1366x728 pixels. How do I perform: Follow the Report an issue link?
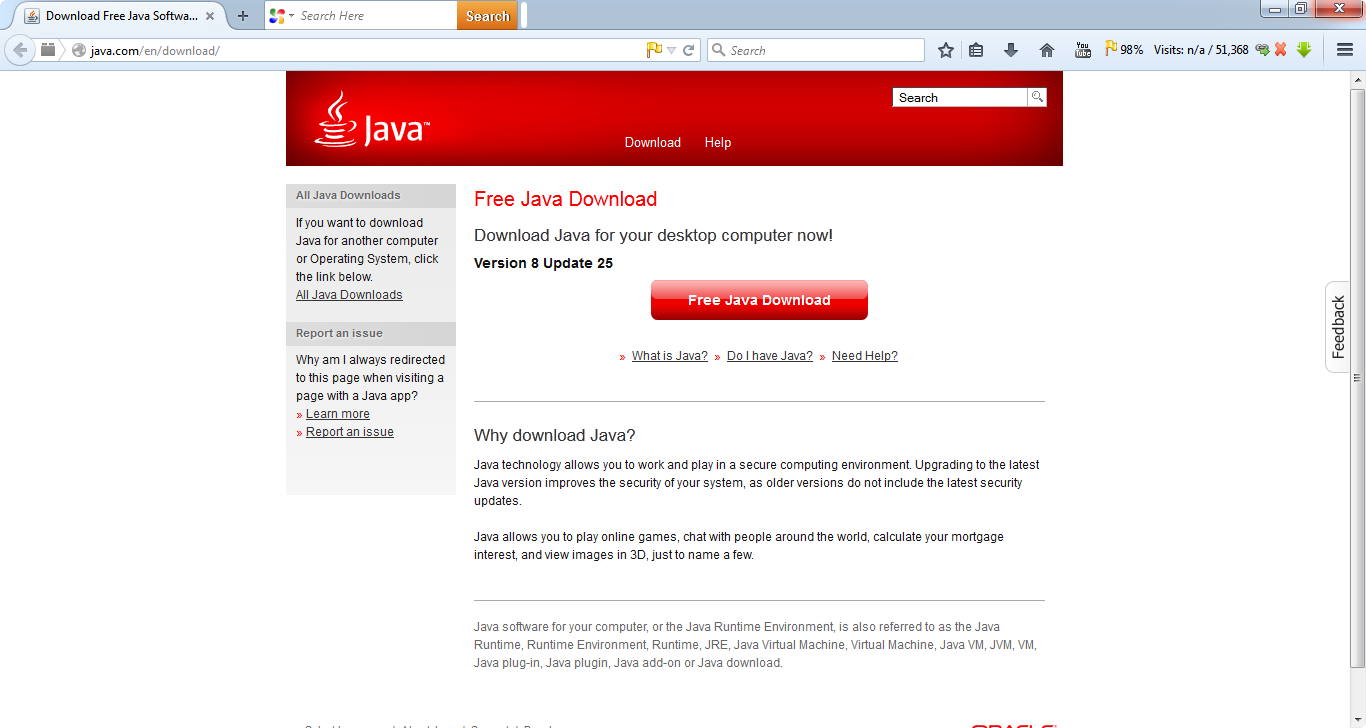tap(350, 432)
